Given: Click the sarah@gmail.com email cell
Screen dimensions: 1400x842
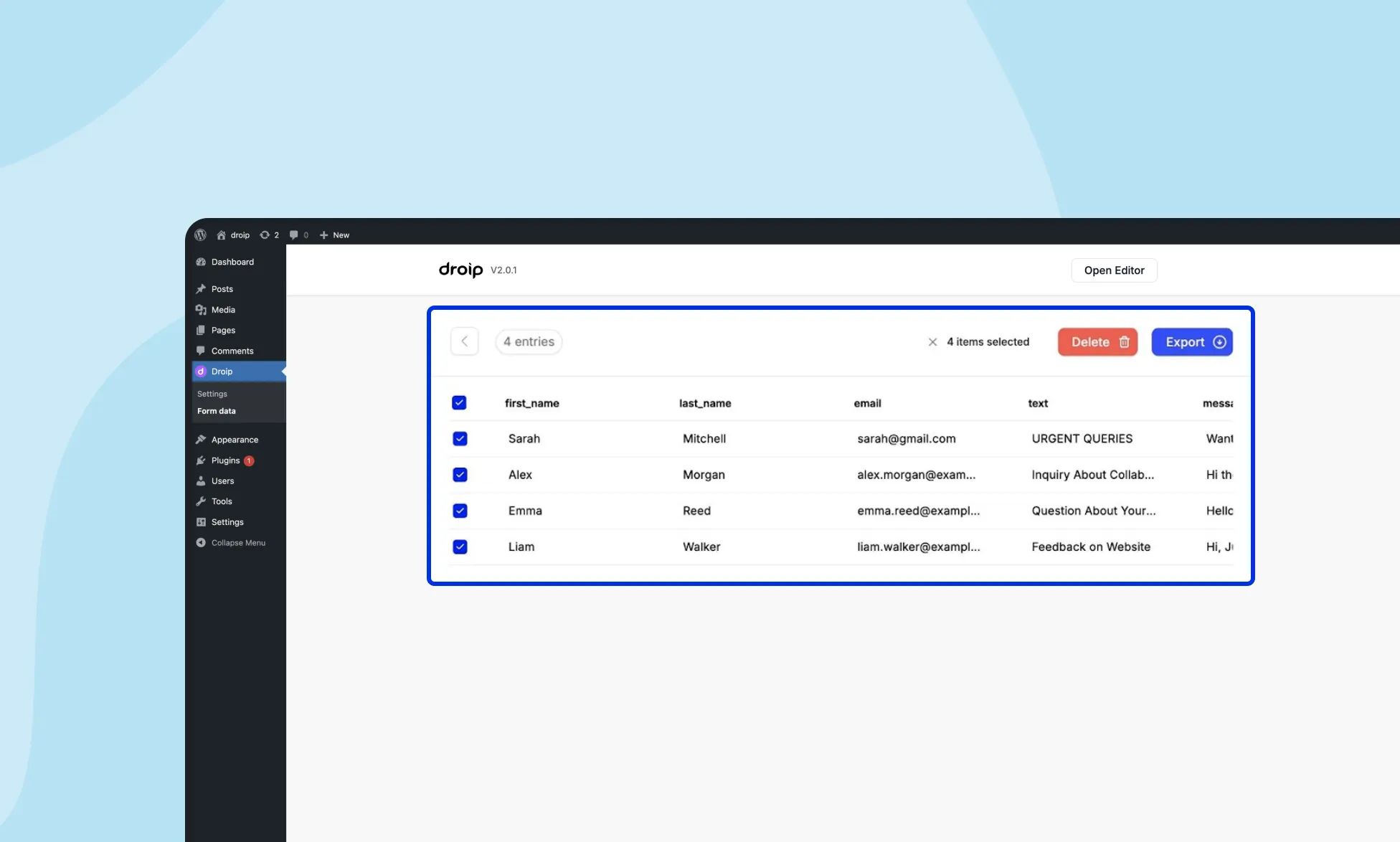Looking at the screenshot, I should (907, 439).
